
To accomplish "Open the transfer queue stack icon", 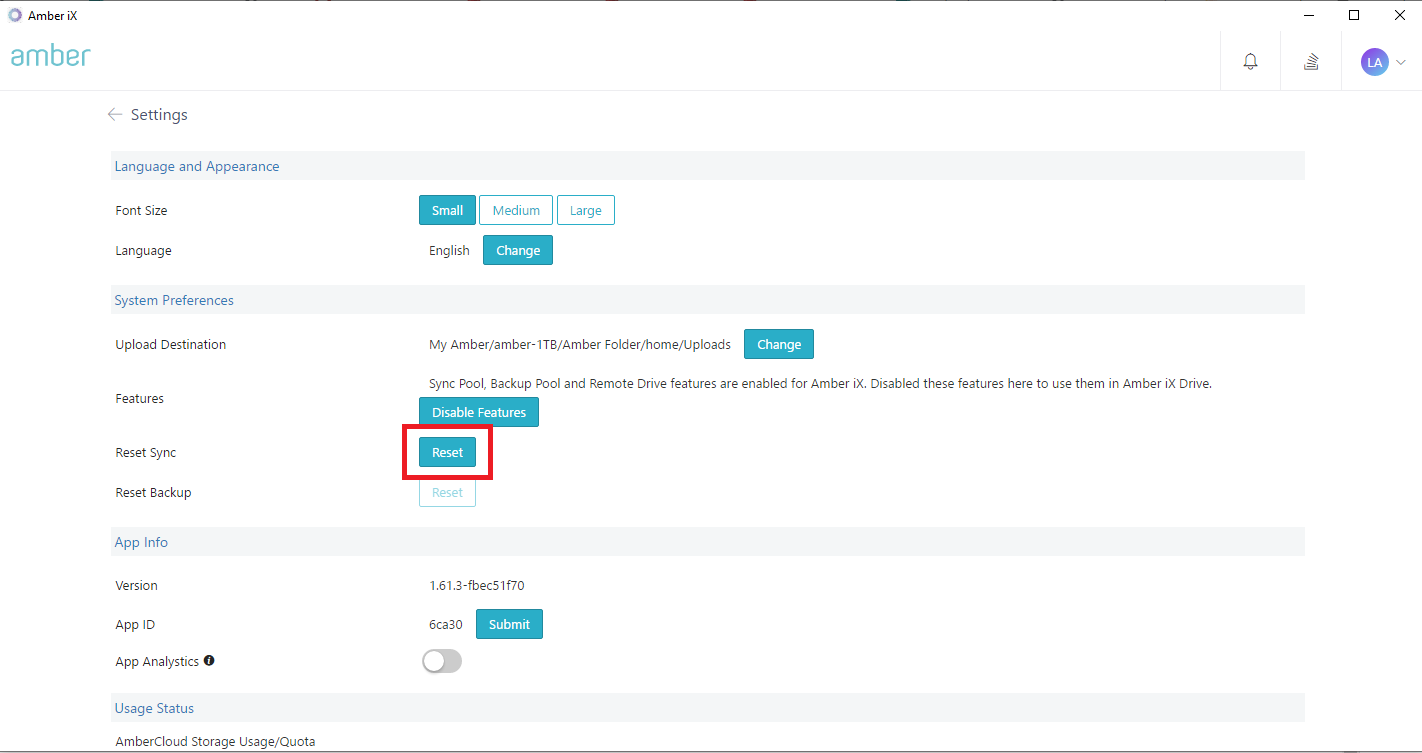I will click(x=1311, y=61).
